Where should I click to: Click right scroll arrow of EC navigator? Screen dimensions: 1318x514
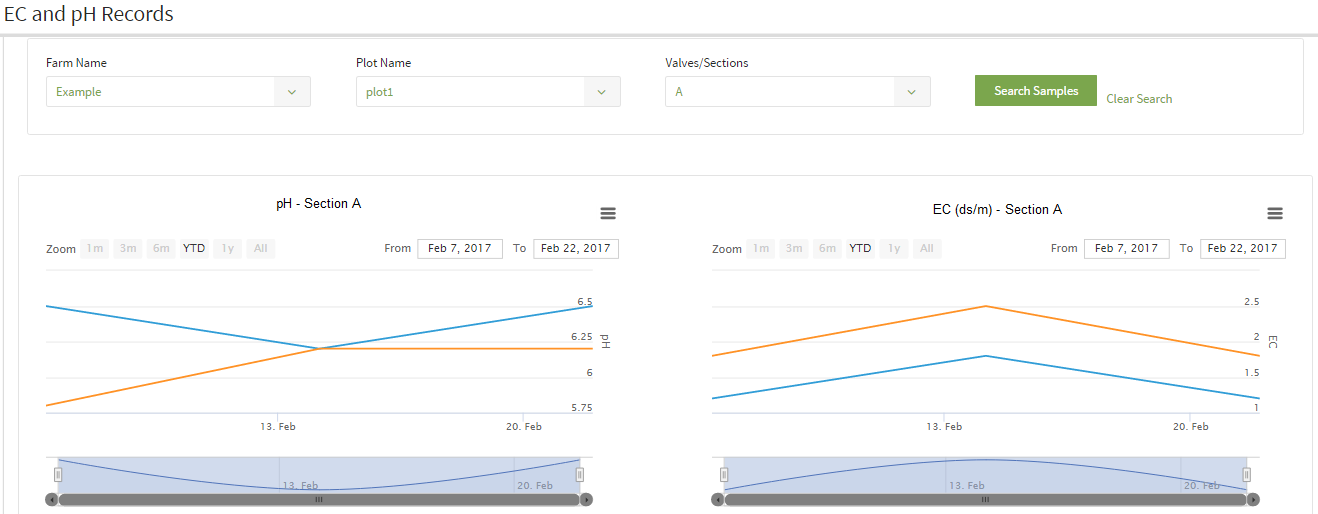coord(1253,499)
